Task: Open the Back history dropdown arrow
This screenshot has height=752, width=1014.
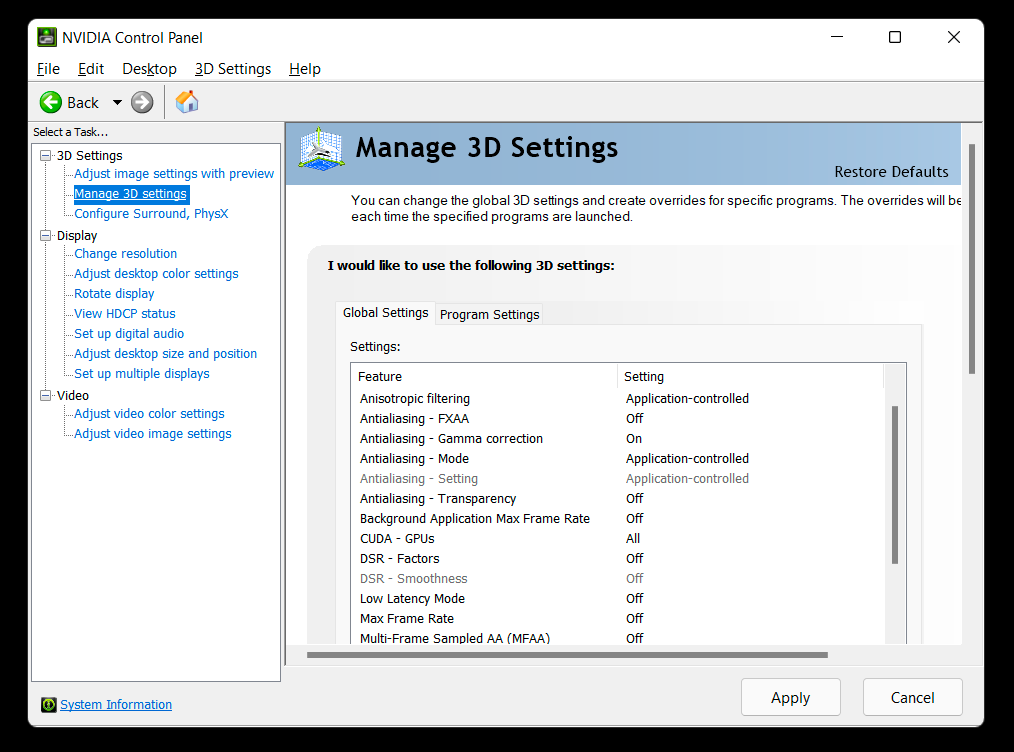Action: coord(117,102)
